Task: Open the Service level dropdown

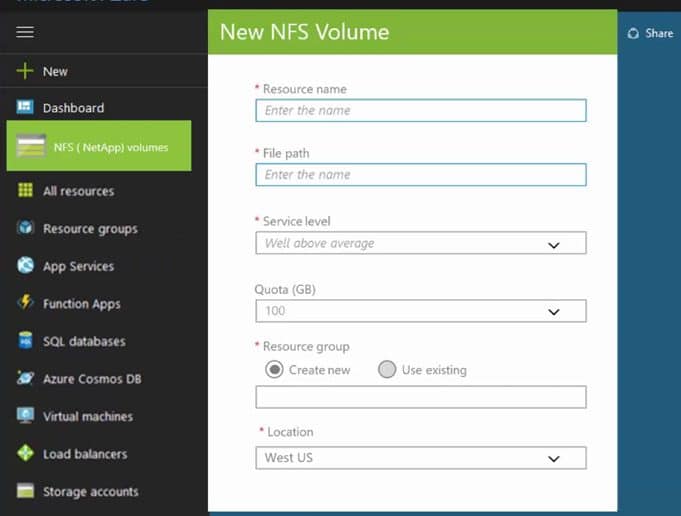Action: tap(421, 243)
